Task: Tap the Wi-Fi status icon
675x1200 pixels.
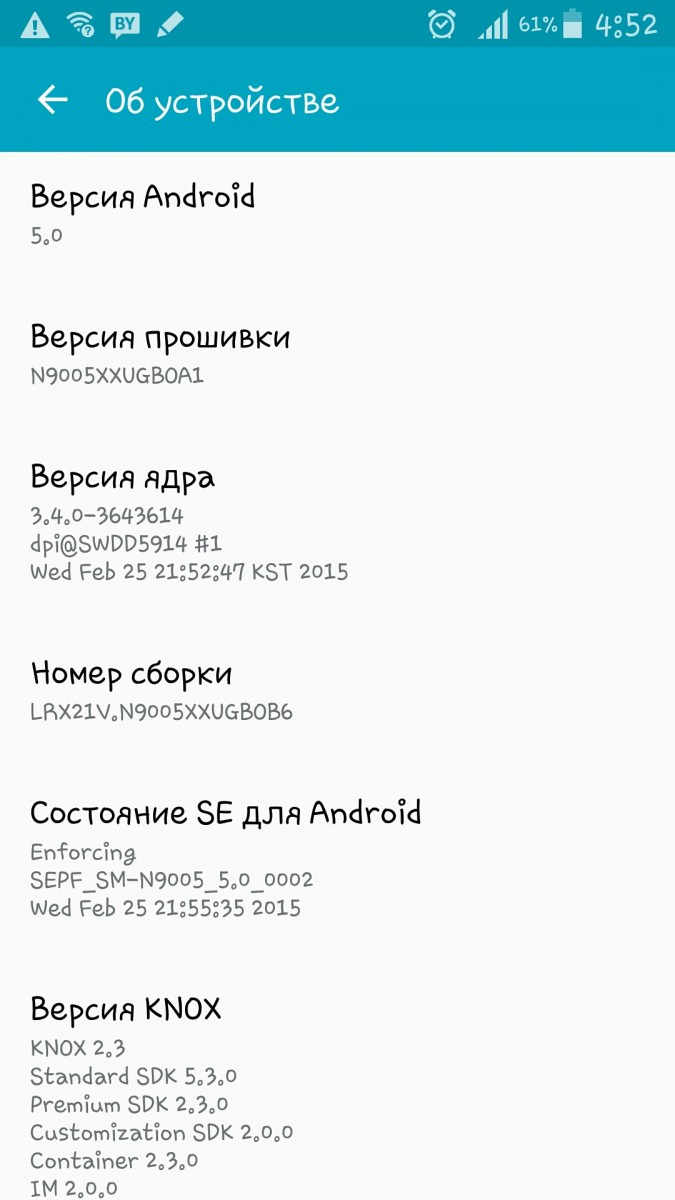Action: (80, 23)
